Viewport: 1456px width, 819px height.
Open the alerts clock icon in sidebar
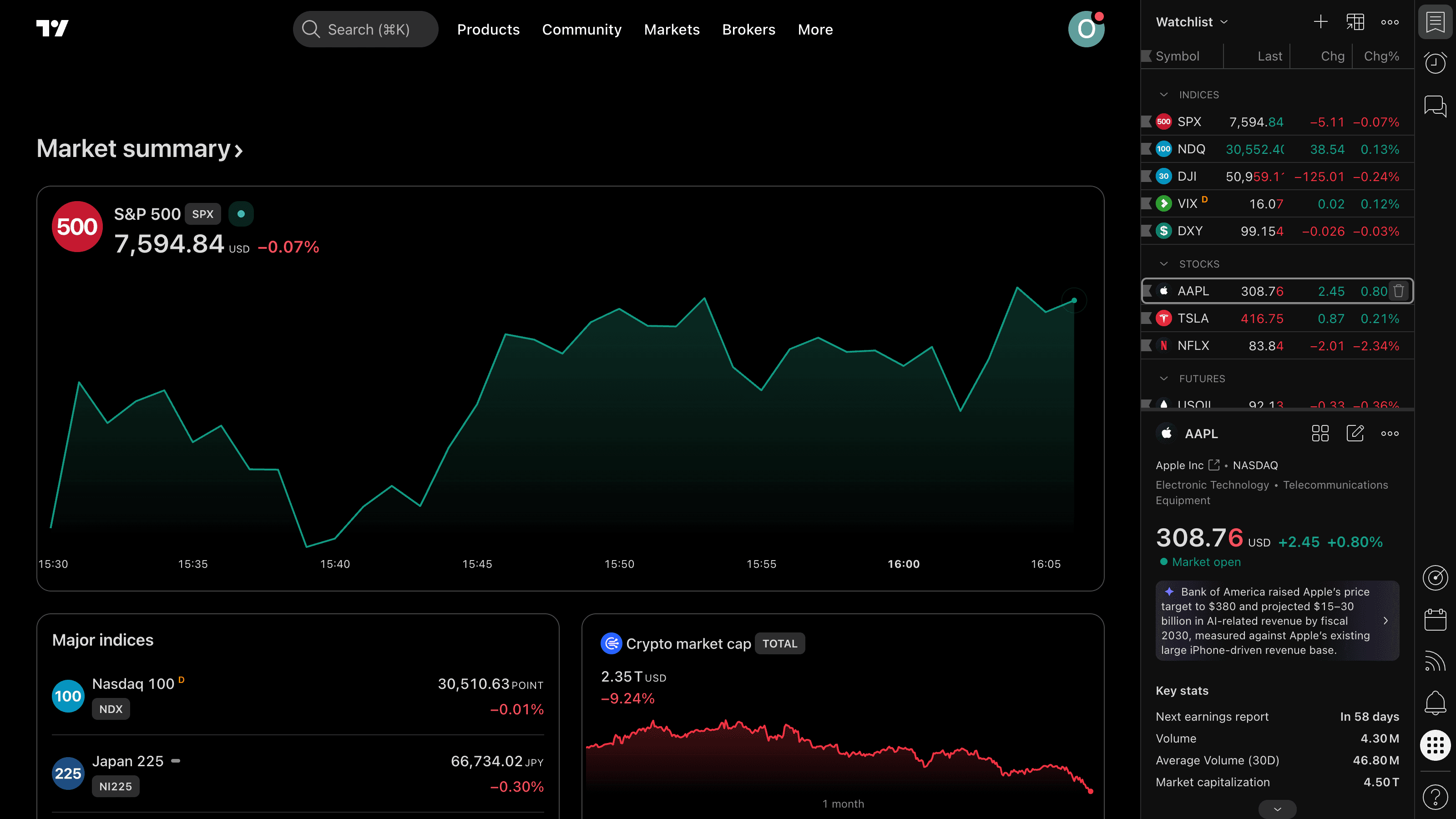click(1435, 62)
